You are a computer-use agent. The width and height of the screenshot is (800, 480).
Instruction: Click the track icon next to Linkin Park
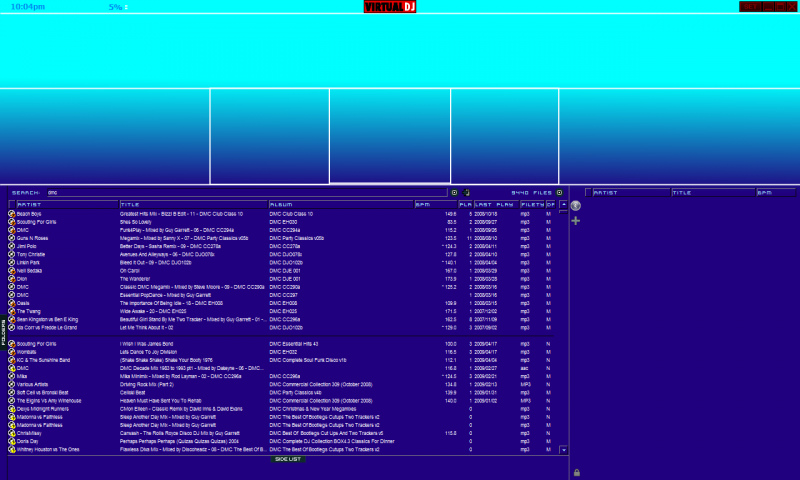[x=11, y=263]
